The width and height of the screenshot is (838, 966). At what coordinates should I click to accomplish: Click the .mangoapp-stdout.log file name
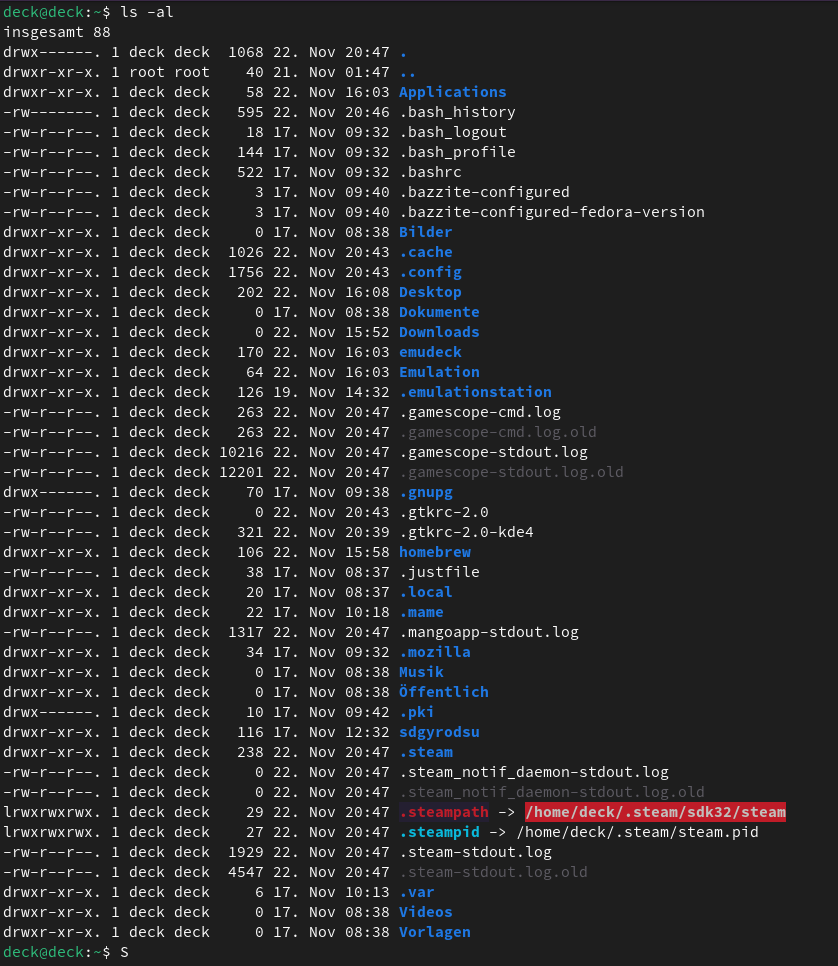(488, 632)
